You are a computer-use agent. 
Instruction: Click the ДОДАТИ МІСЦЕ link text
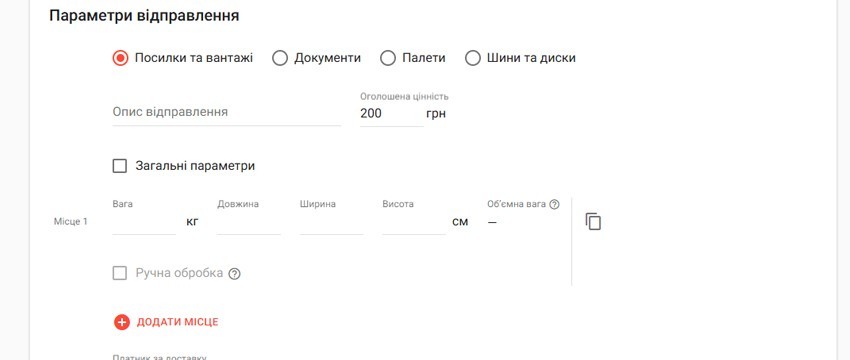coord(177,322)
